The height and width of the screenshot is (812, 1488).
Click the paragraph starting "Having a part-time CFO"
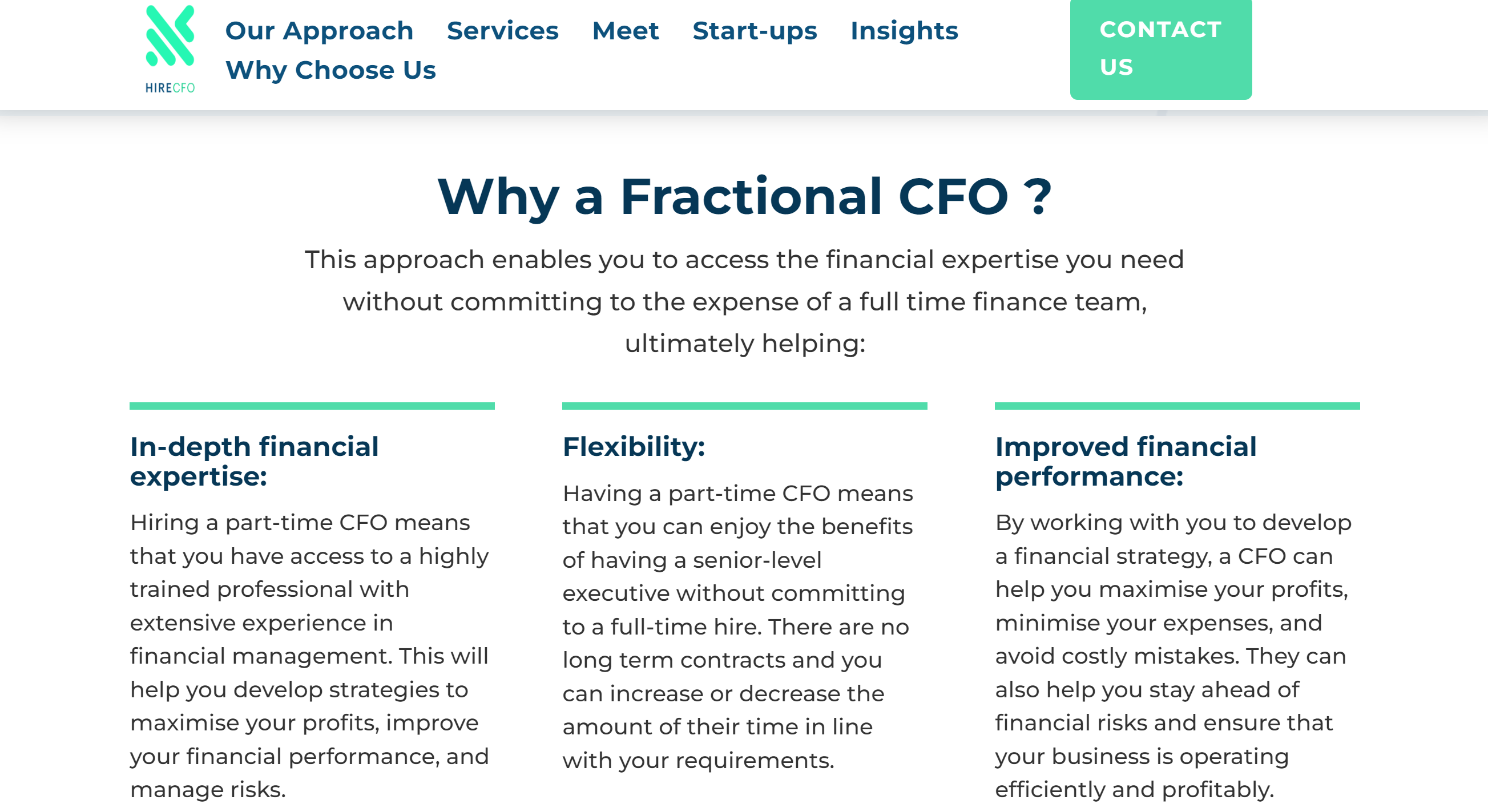(x=736, y=627)
